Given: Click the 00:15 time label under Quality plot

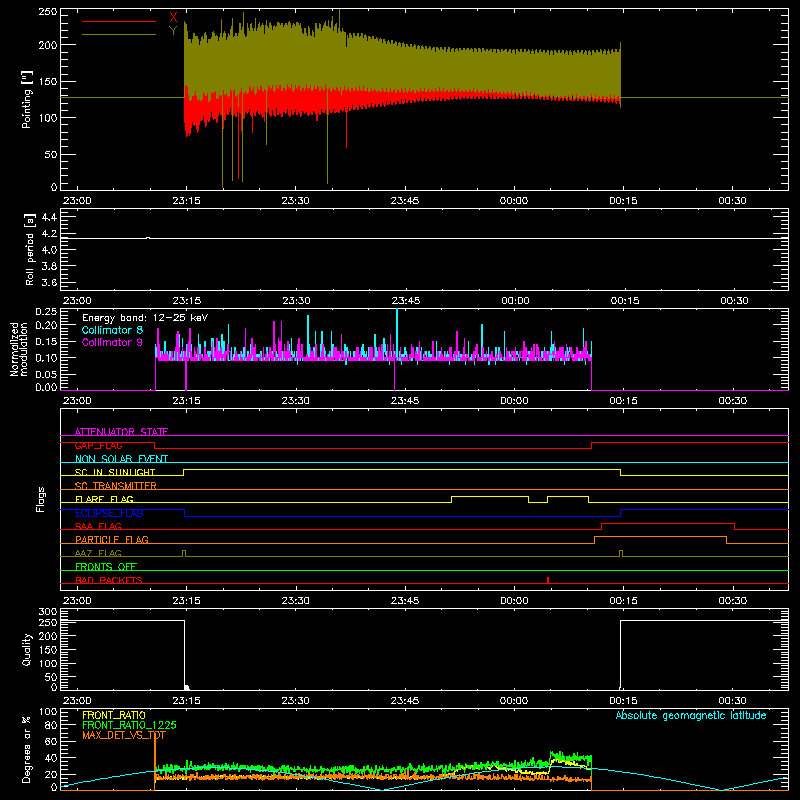Looking at the screenshot, I should tap(623, 701).
